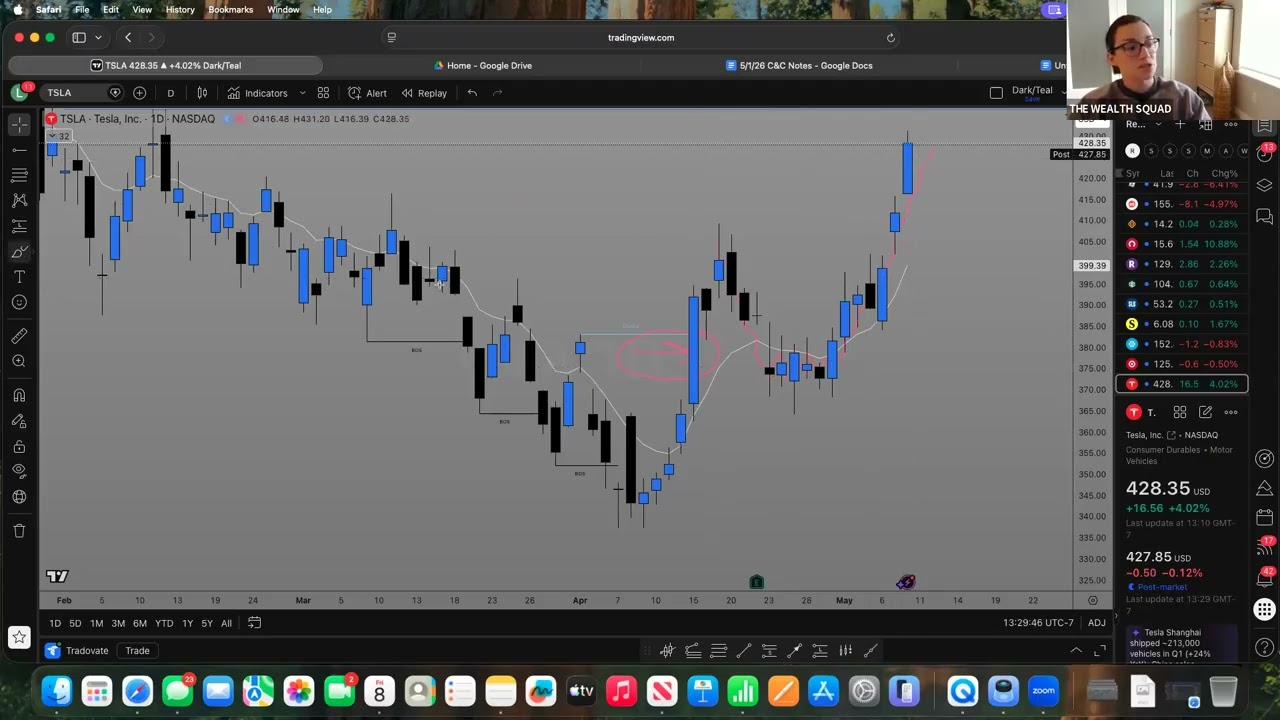Add a compare symbol with plus
This screenshot has height=720, width=1280.
pos(139,93)
